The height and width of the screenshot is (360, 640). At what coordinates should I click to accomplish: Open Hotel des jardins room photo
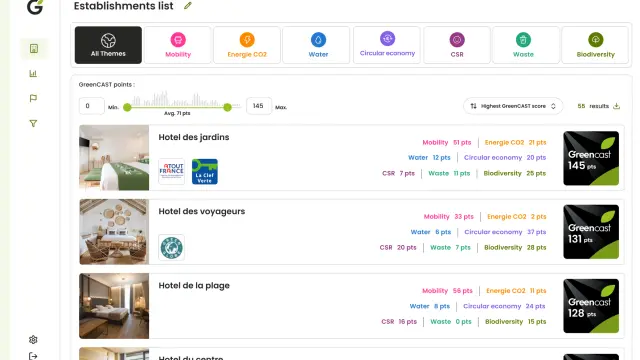coord(114,158)
